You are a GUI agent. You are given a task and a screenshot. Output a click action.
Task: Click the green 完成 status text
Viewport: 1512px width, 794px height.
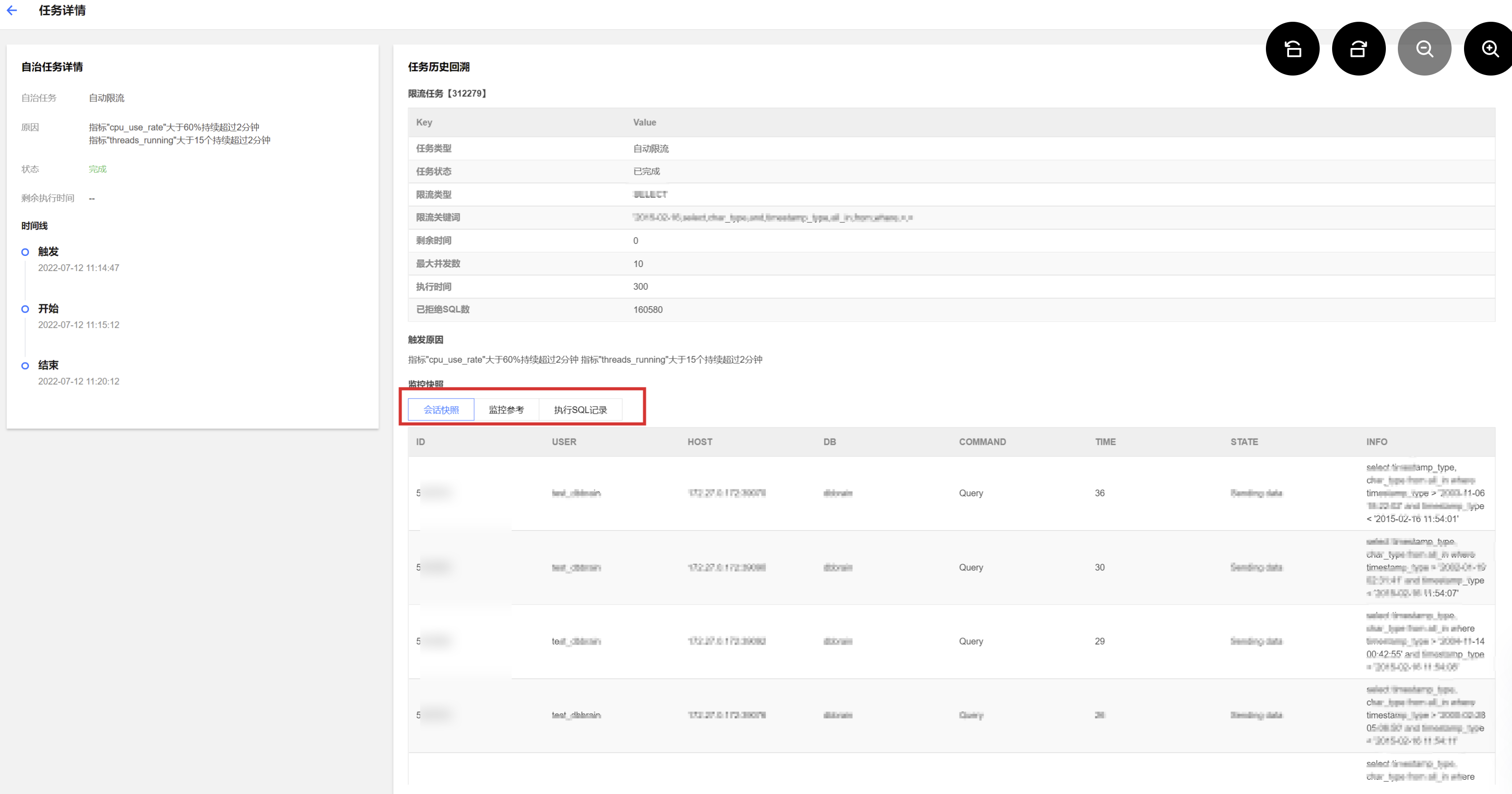click(x=97, y=169)
